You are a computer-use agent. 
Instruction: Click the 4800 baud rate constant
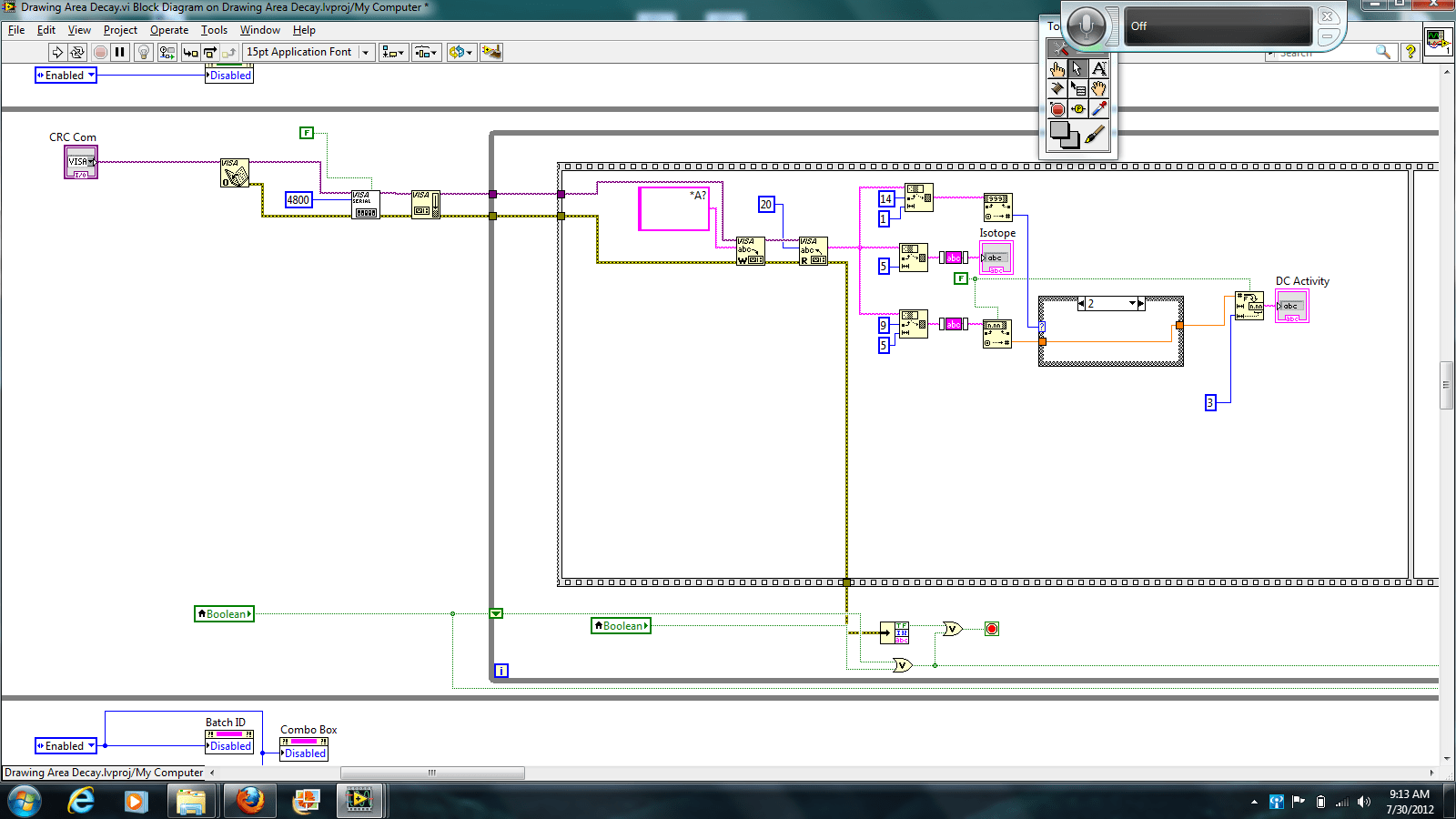pos(298,200)
